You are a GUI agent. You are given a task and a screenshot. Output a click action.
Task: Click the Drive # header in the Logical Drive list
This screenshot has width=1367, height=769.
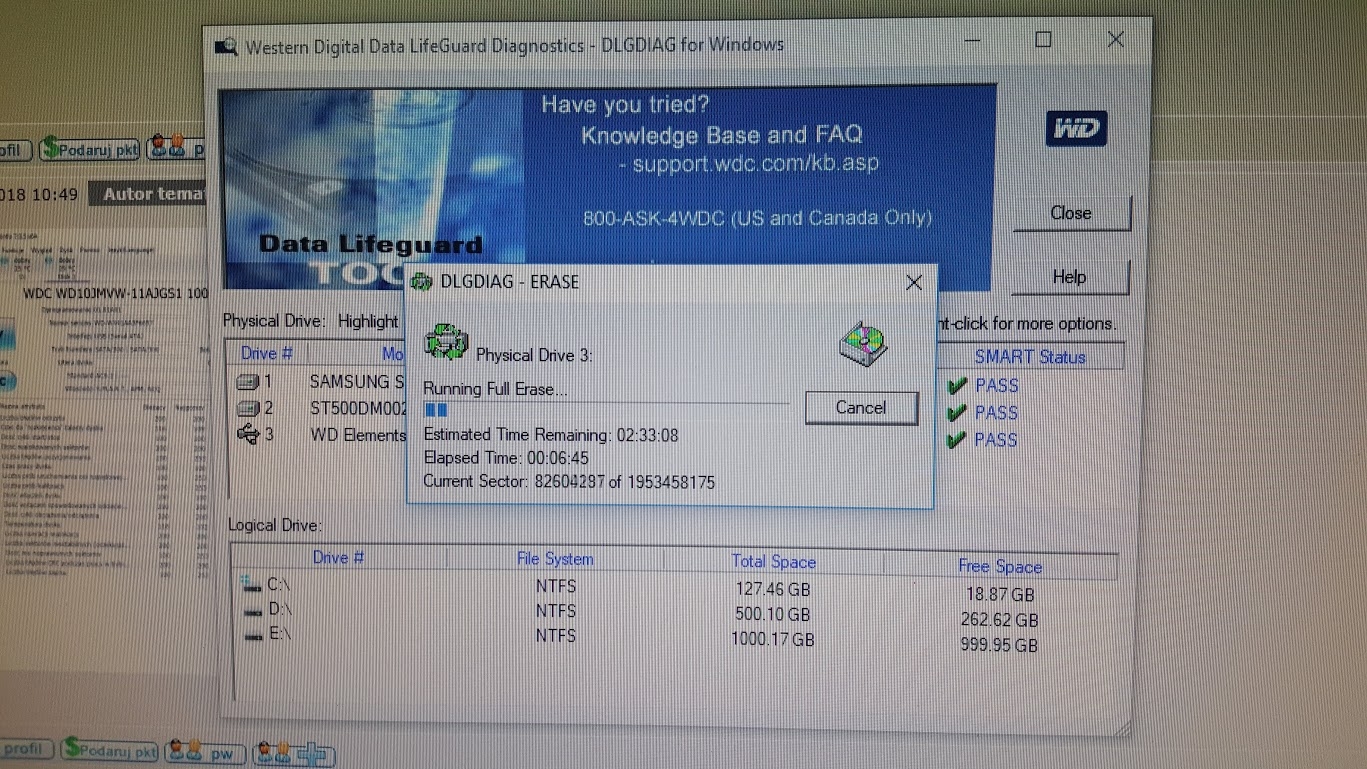(338, 557)
